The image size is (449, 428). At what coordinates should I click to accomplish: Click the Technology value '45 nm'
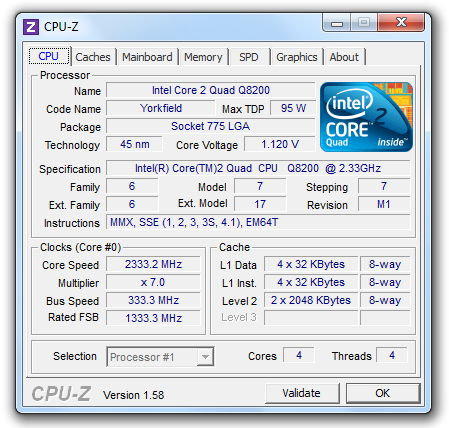[x=134, y=144]
